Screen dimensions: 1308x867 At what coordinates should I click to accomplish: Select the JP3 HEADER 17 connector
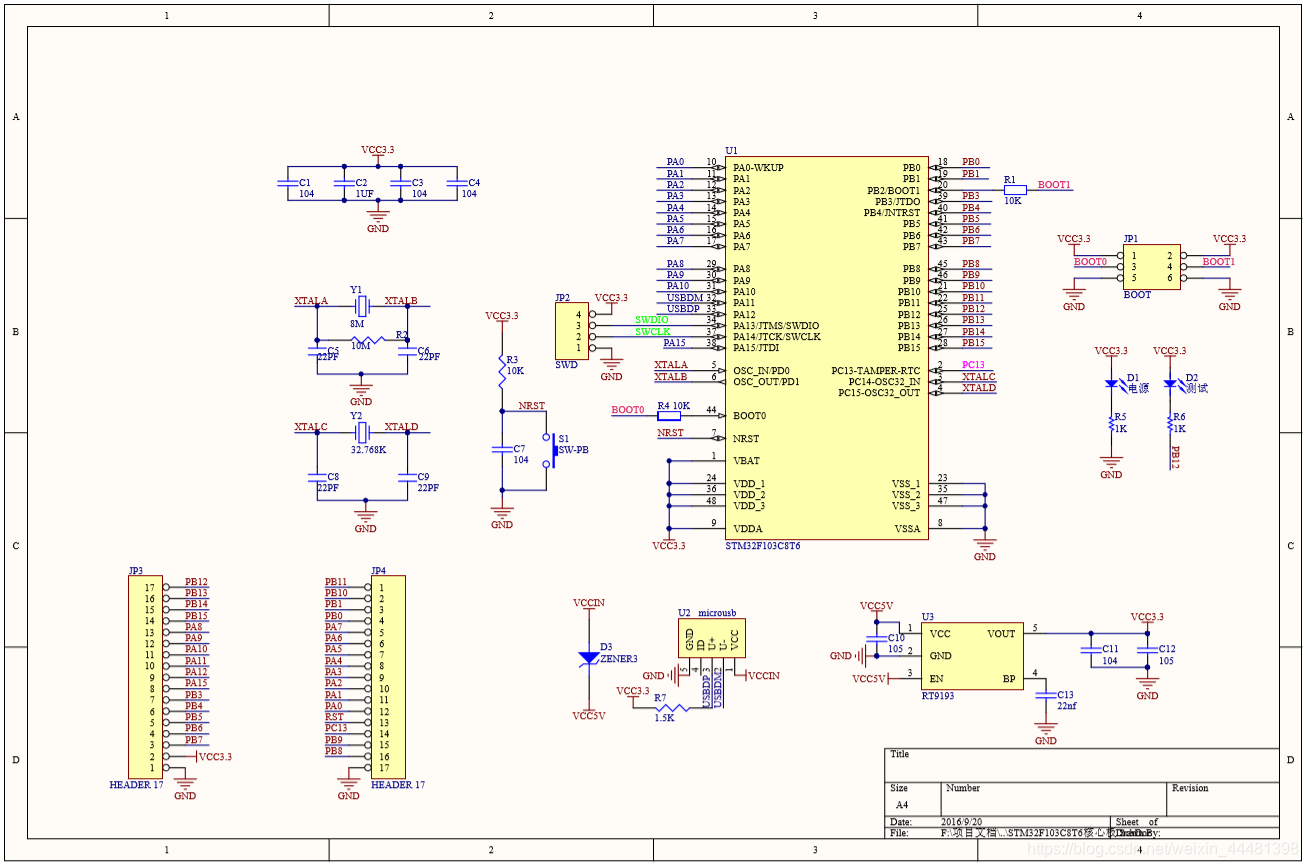tap(145, 677)
